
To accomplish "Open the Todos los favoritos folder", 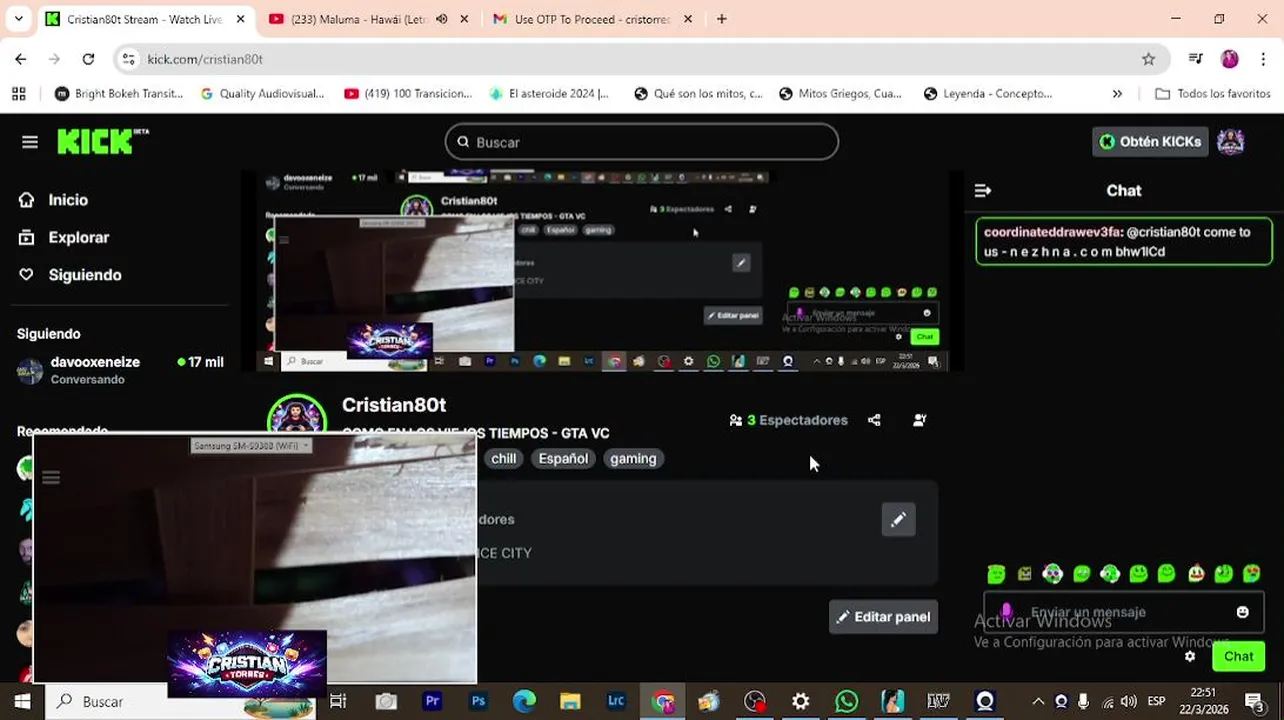I will tap(1212, 93).
